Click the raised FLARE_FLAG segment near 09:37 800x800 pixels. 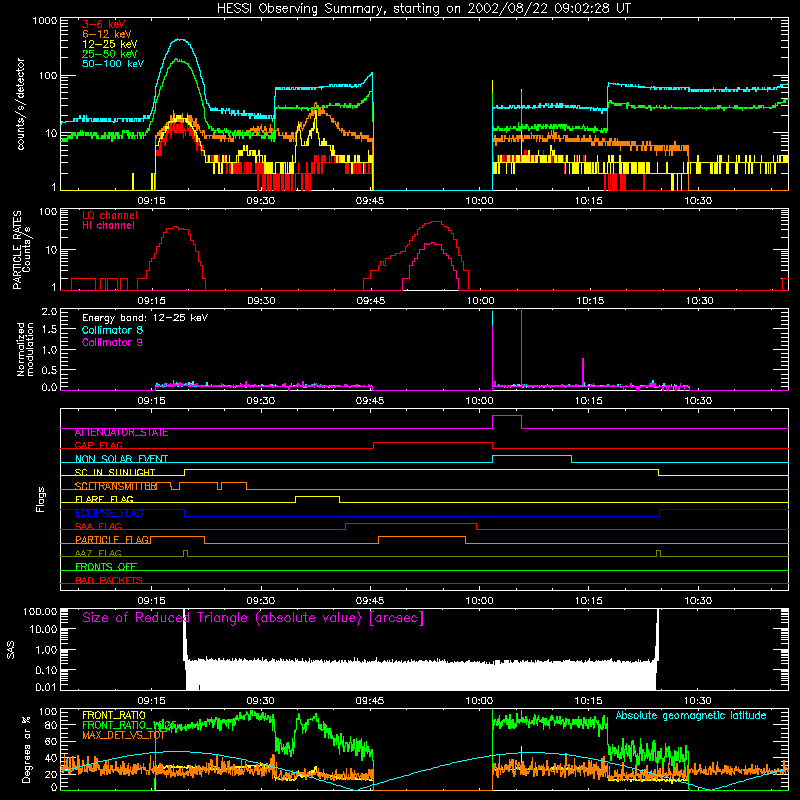(317, 496)
